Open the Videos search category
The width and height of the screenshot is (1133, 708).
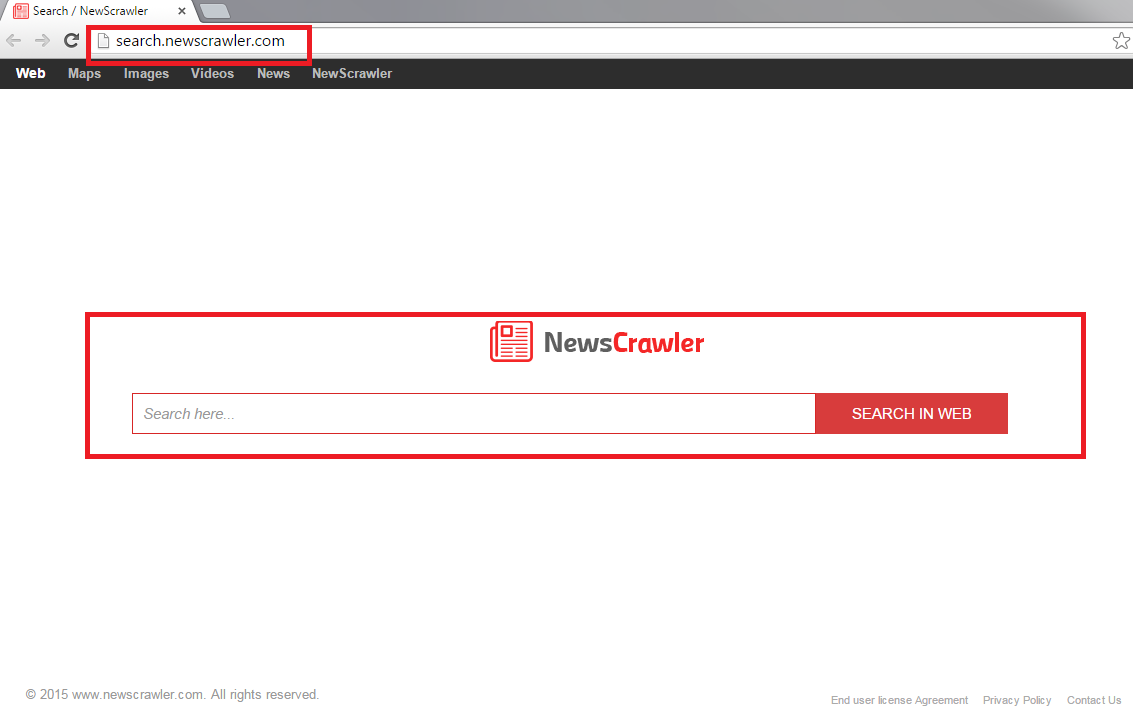pyautogui.click(x=212, y=74)
